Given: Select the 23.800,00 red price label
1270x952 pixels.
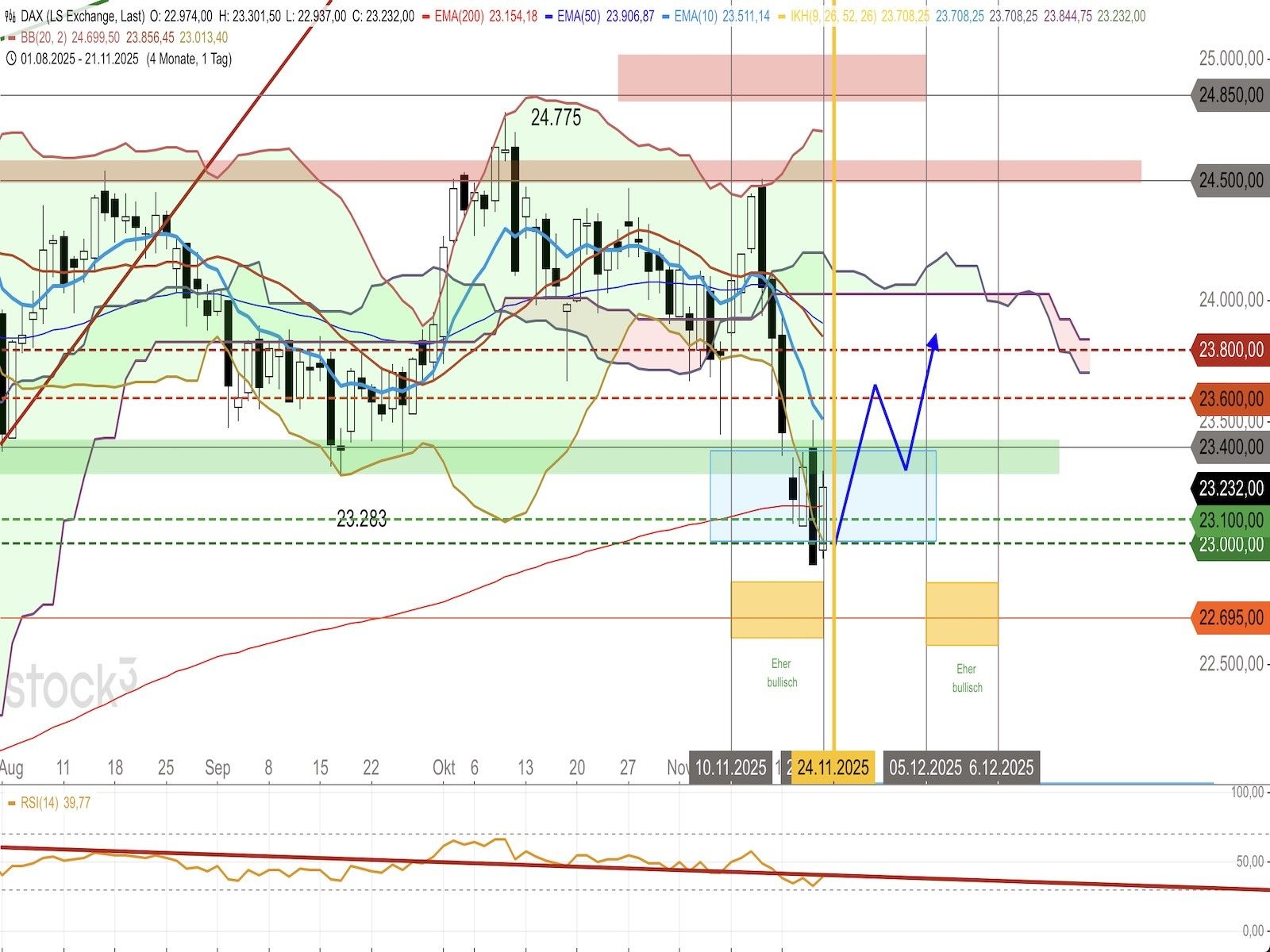Looking at the screenshot, I should coord(1230,350).
